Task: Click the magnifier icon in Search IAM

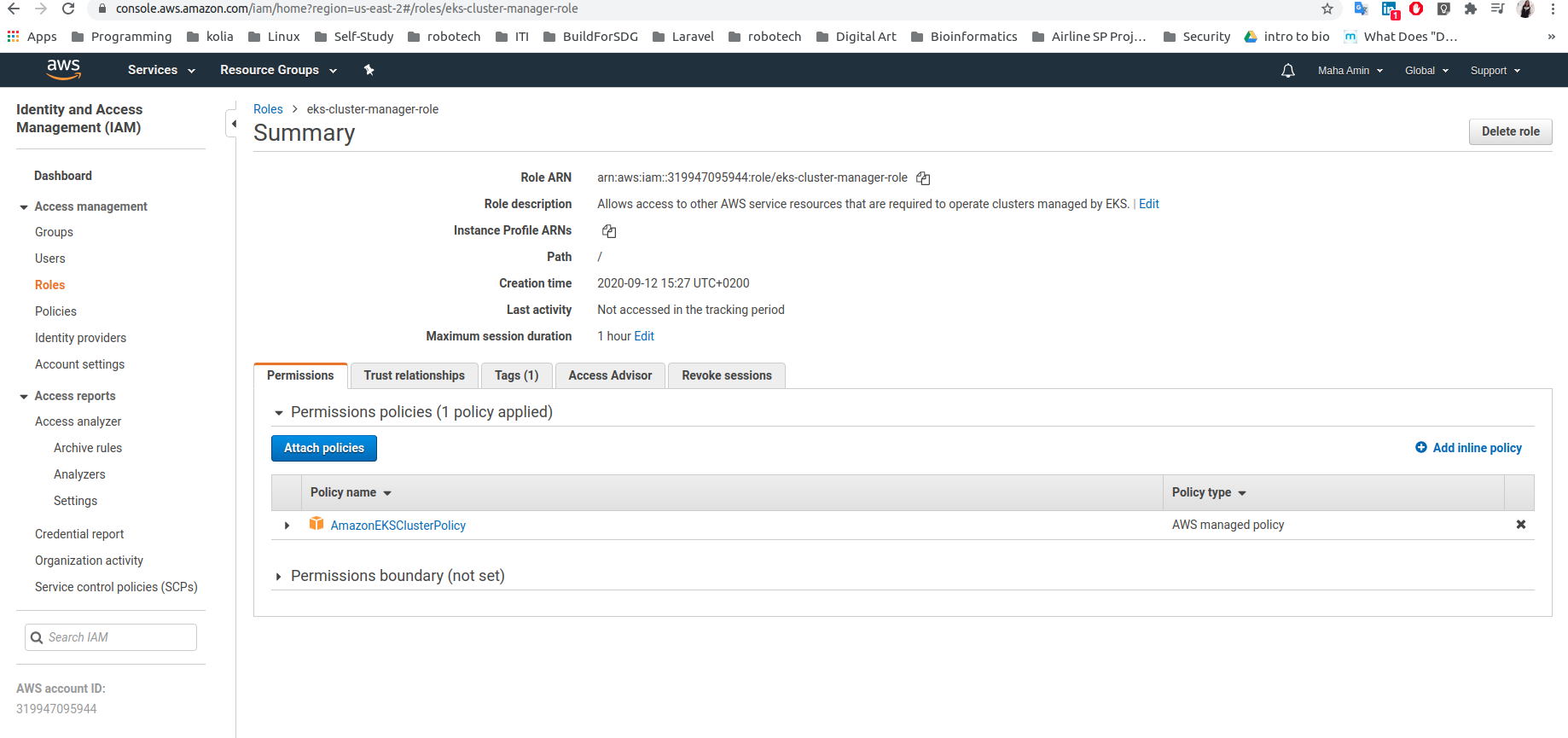Action: 37,637
